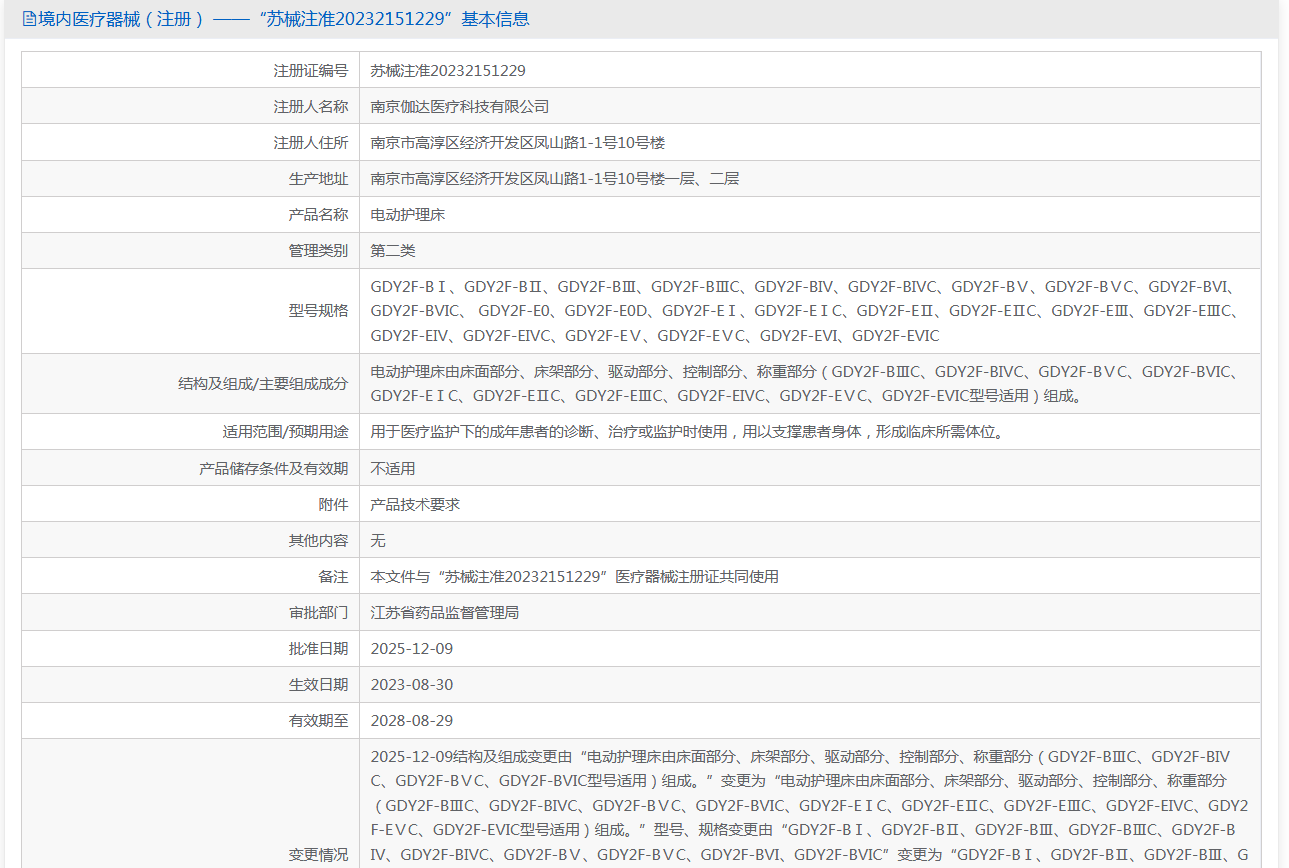Click the 批准日期 label

pos(319,649)
